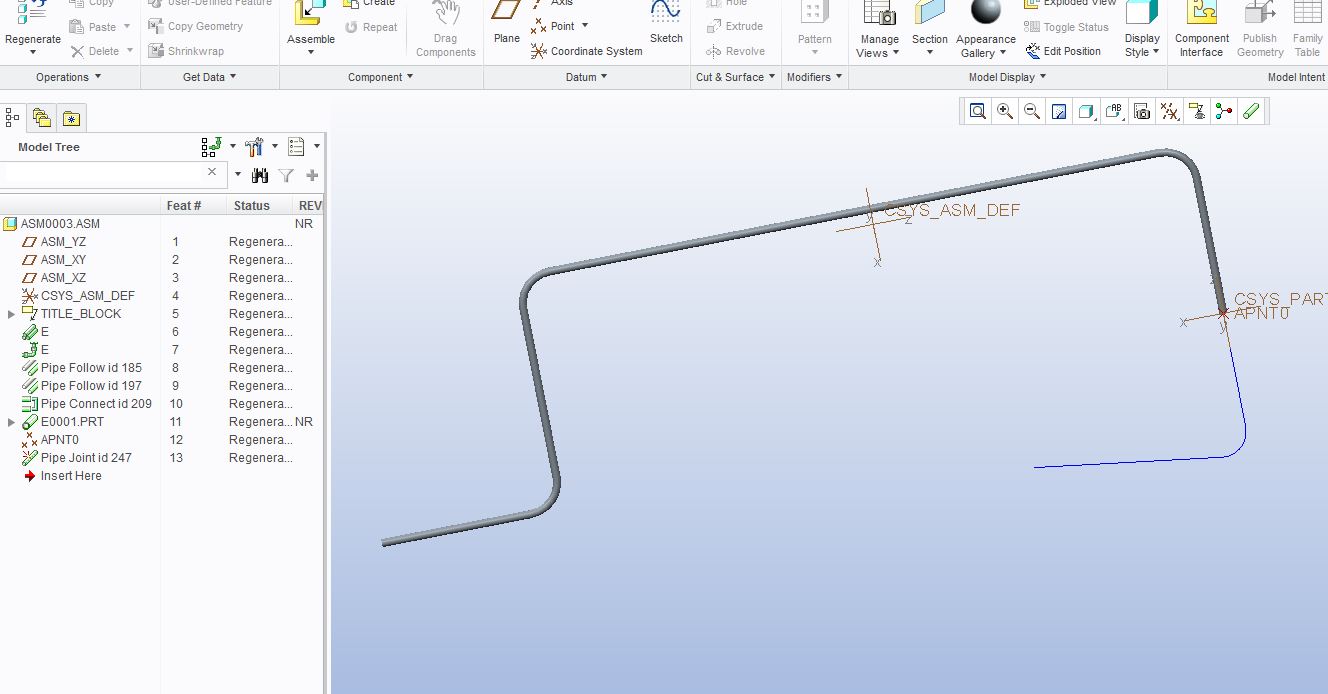Click Copy Geometry in Get Data group
This screenshot has height=694, width=1328.
(196, 27)
